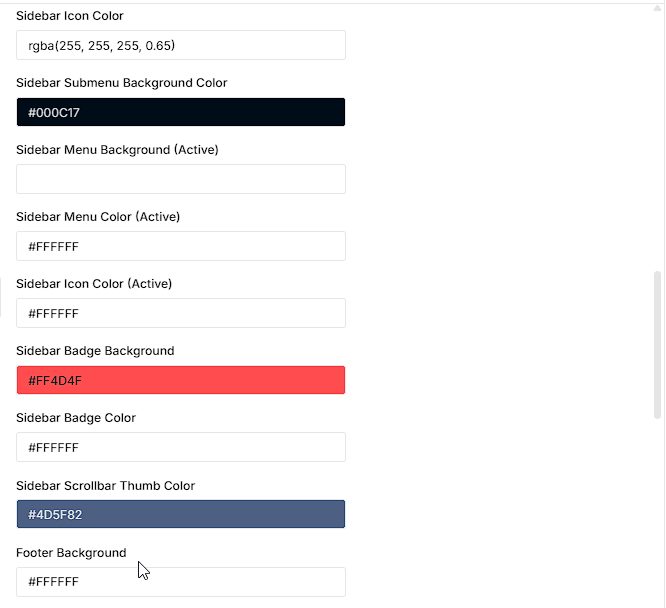Click the vertical scrollbar thumb

tap(657, 345)
